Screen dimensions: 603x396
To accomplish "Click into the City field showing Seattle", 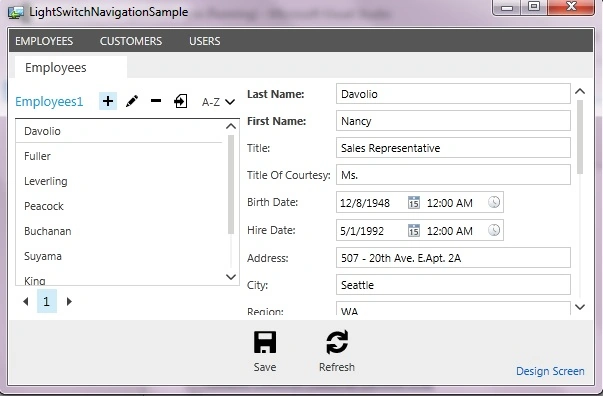I will pos(453,285).
